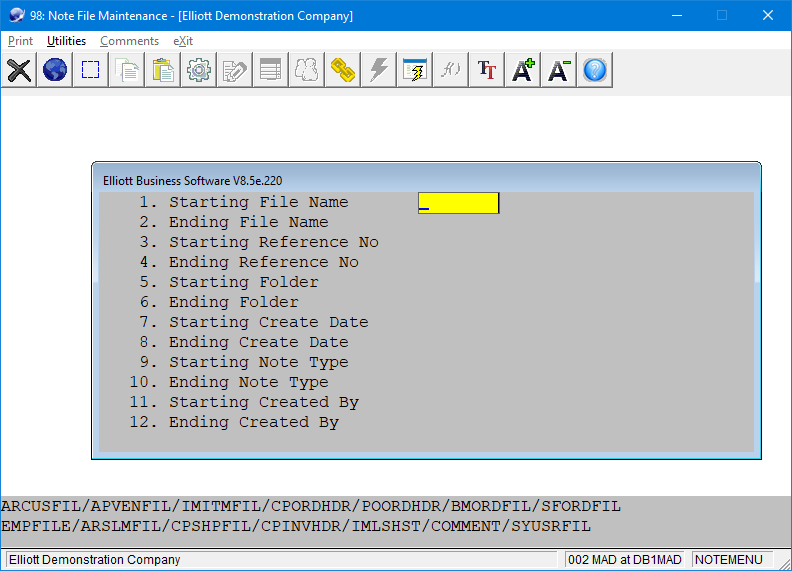Click ARSLMFIL in the file name hint
Screen dimensions: 792x571
[121, 527]
